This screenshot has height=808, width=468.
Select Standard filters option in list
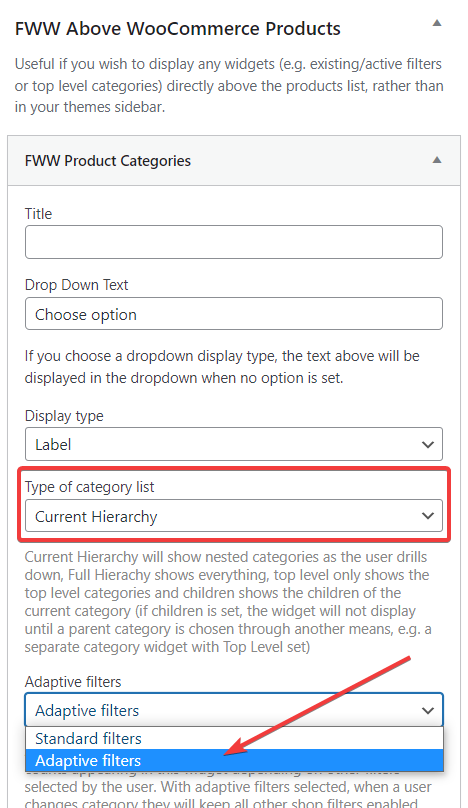point(234,738)
